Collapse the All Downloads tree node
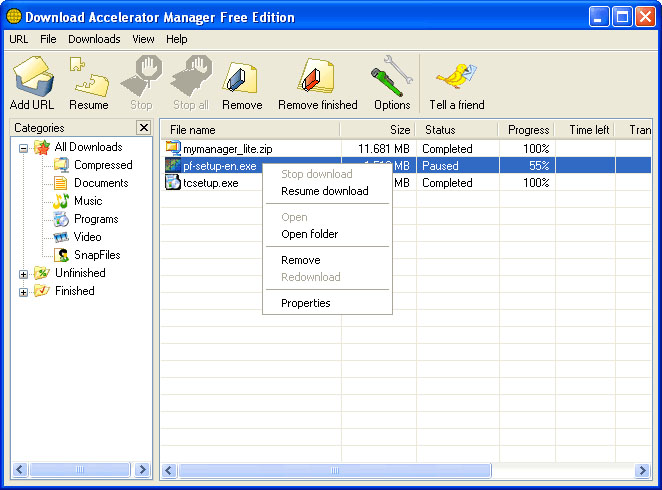Screen dimensions: 662x490 click(x=24, y=148)
